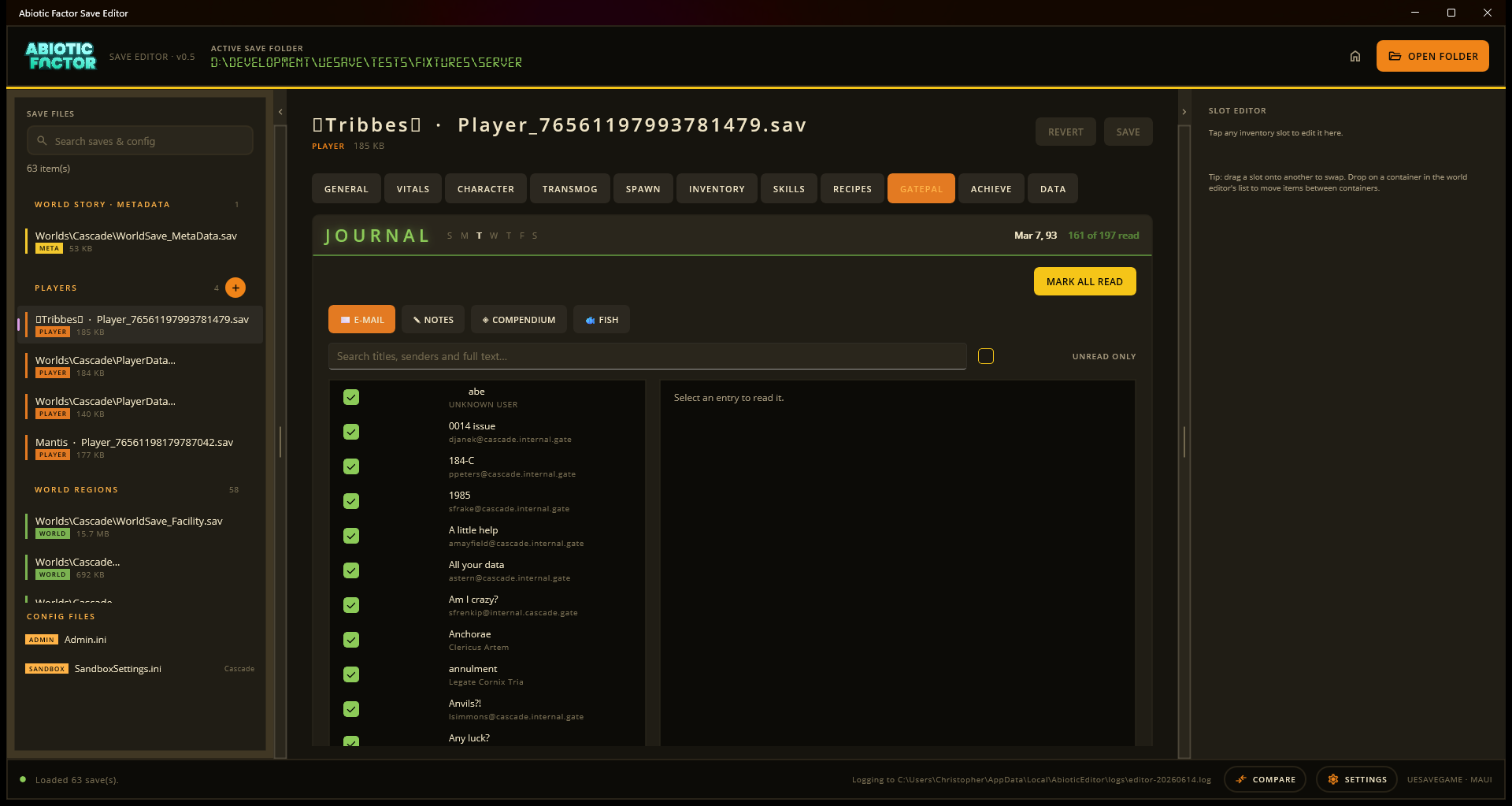Click the Revert button

click(1065, 132)
